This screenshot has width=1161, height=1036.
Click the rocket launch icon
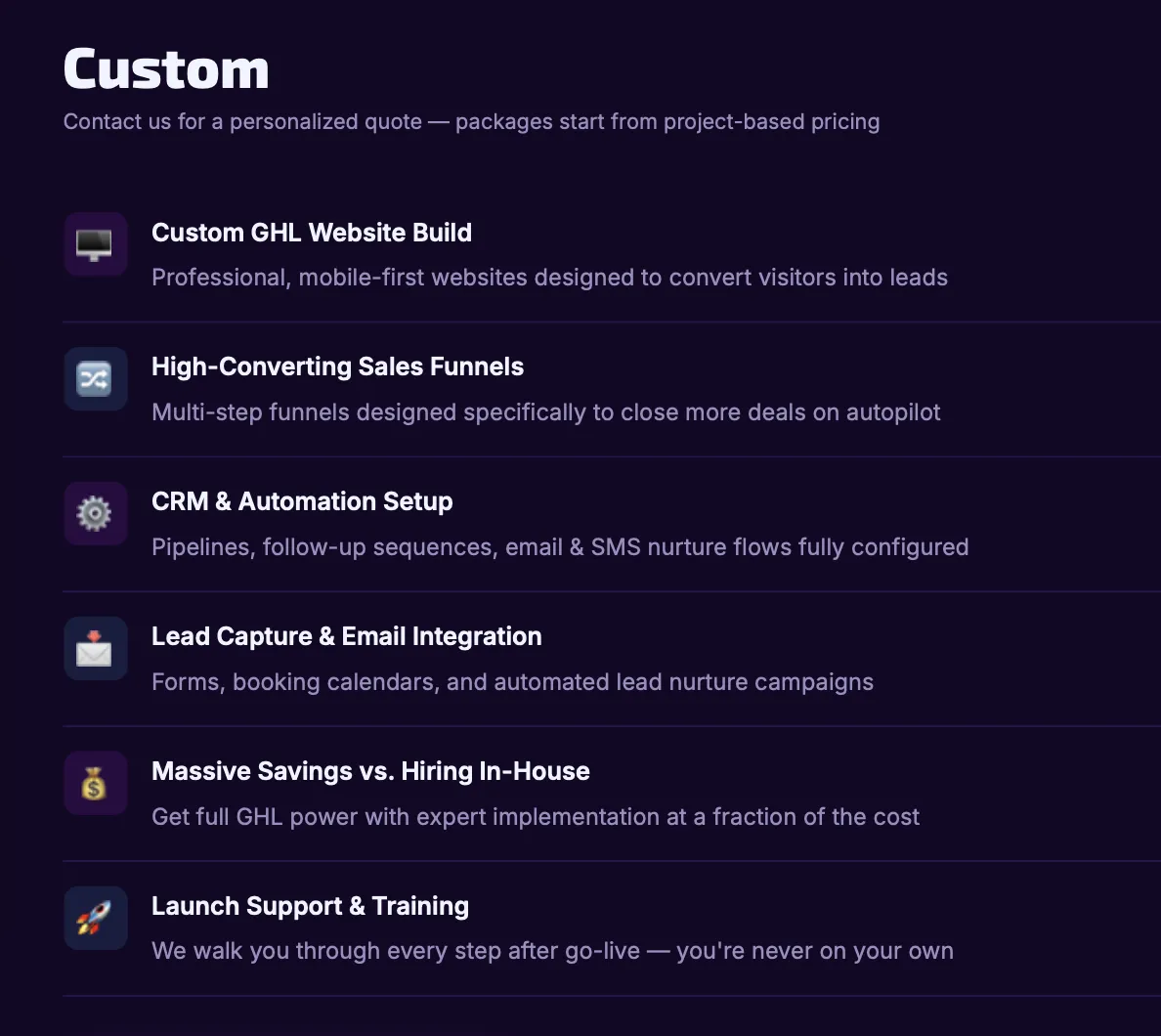coord(95,919)
